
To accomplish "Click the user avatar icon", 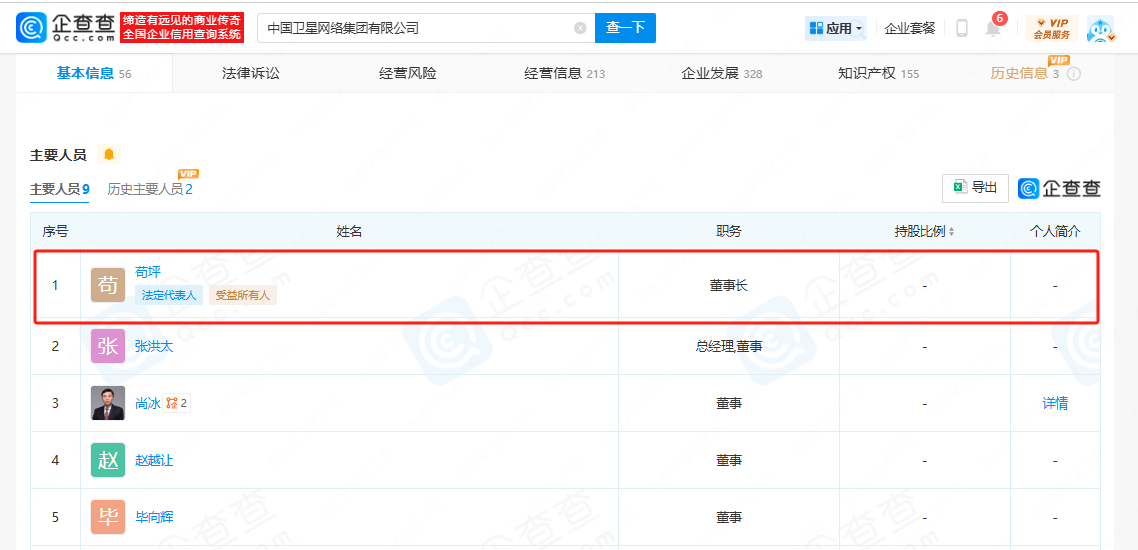I will (1100, 28).
